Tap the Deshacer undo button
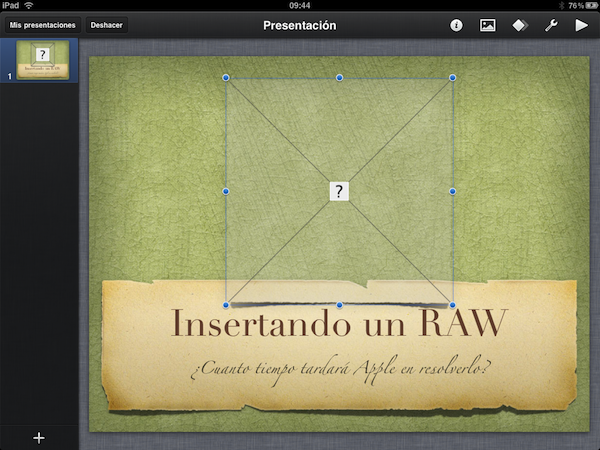Screen dimensions: 600x450 pos(106,25)
